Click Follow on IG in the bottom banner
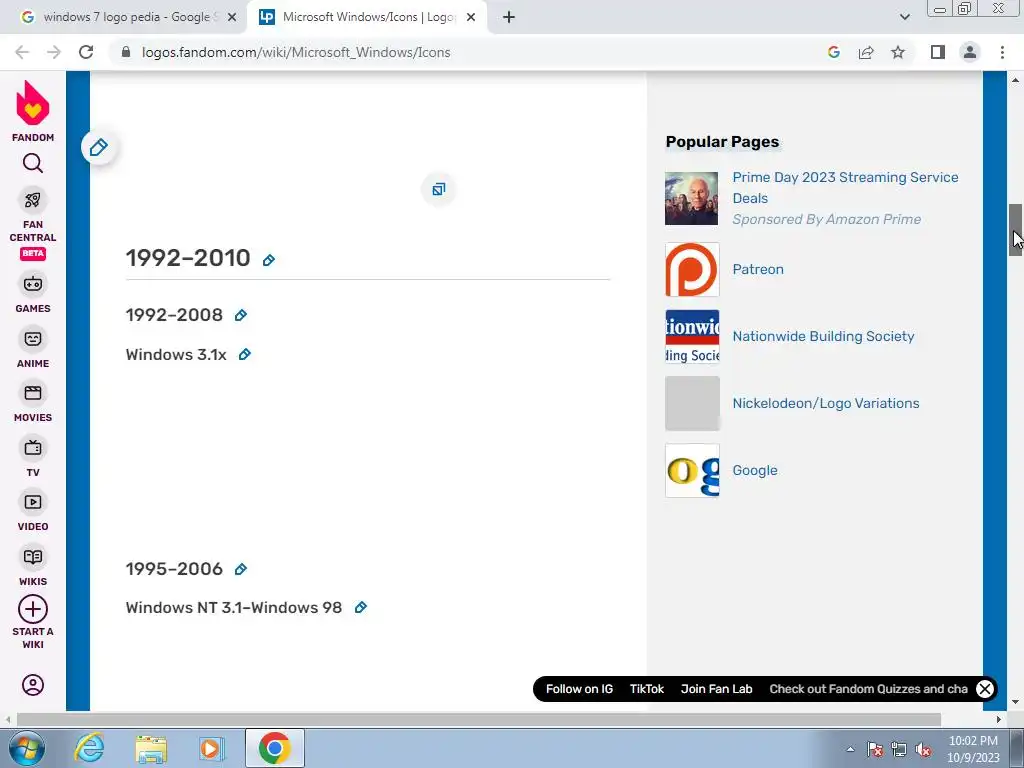The image size is (1024, 768). tap(579, 689)
